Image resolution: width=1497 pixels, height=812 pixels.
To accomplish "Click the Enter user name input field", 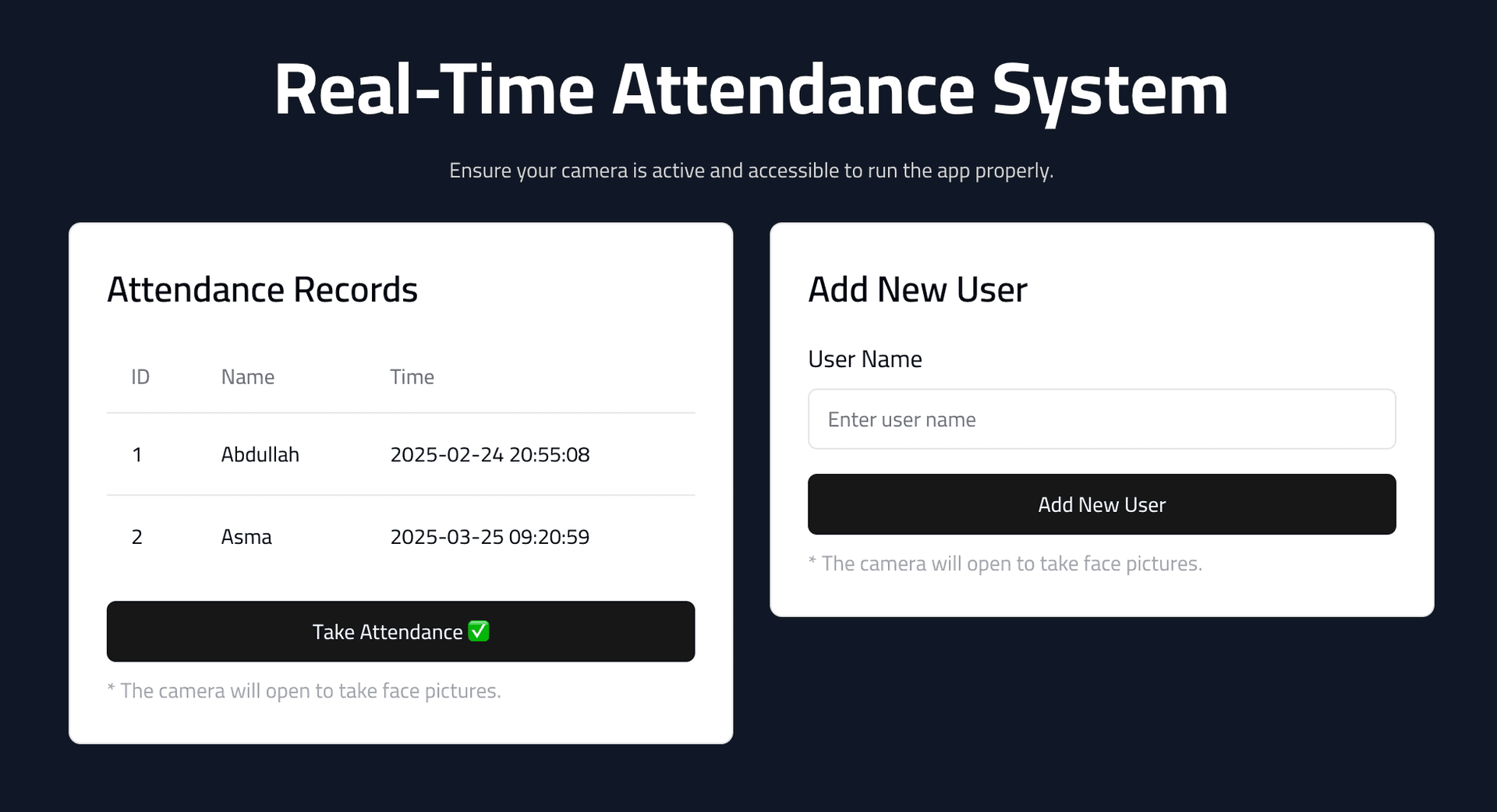I will tap(1101, 419).
